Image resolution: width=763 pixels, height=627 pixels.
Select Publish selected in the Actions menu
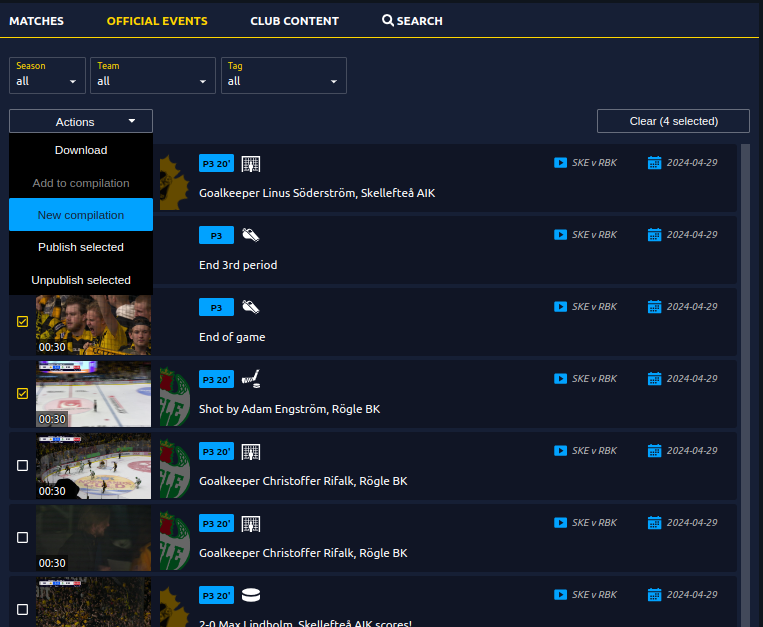tap(81, 247)
